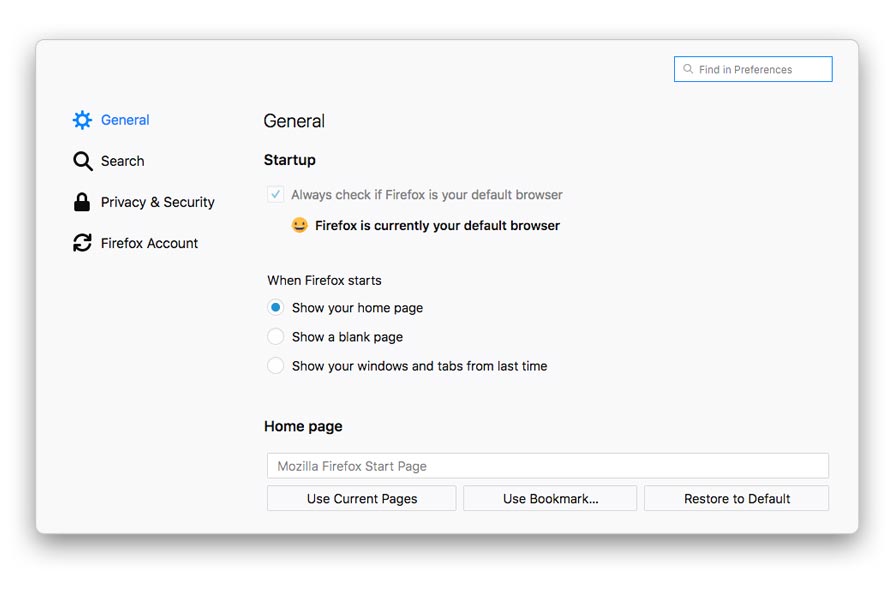
Task: Select Show your home page option
Action: click(x=276, y=308)
